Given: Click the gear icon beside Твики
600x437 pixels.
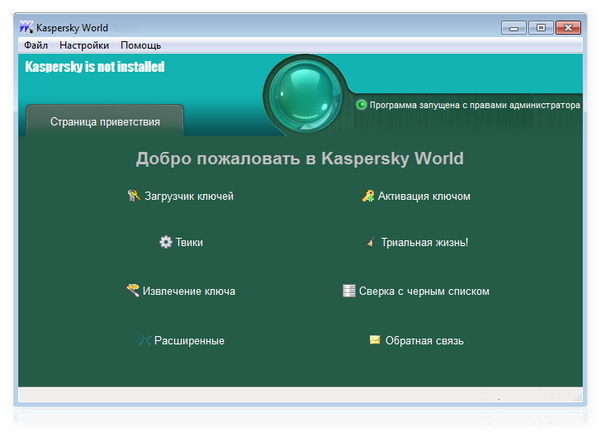Looking at the screenshot, I should pos(166,242).
